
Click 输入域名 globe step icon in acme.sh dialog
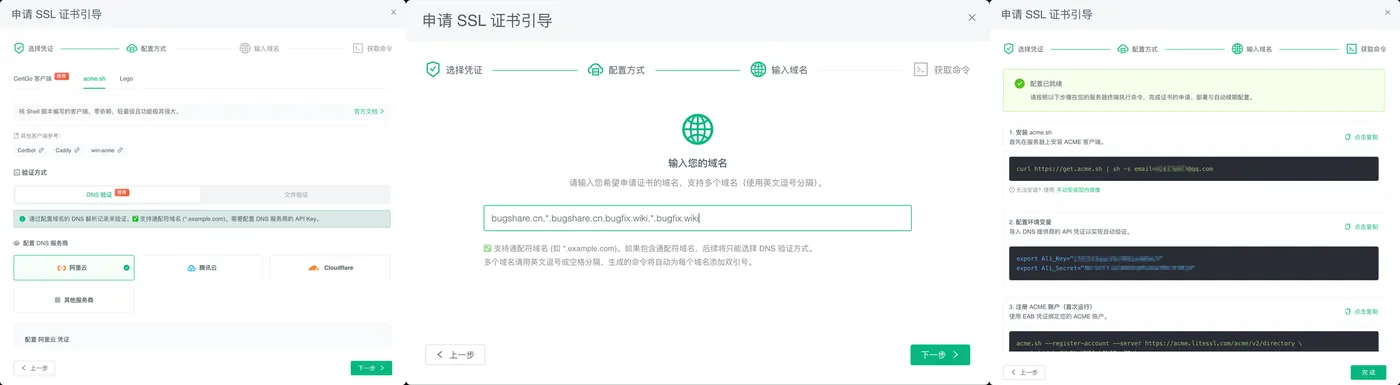245,48
